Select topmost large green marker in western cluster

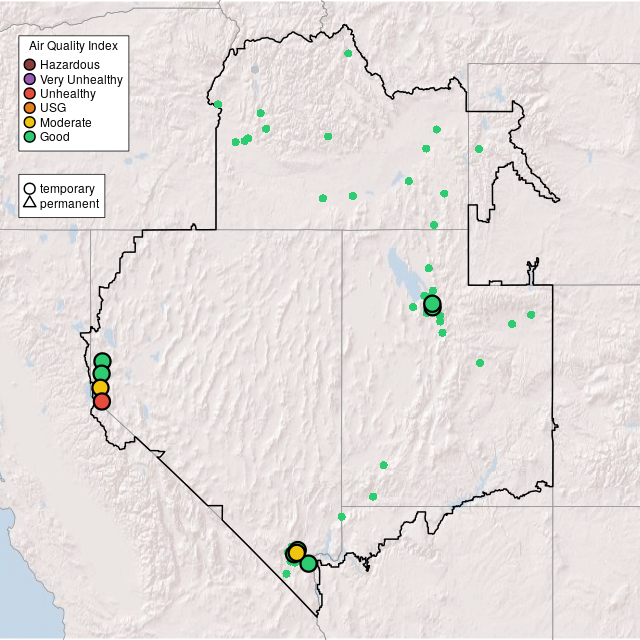pyautogui.click(x=102, y=361)
